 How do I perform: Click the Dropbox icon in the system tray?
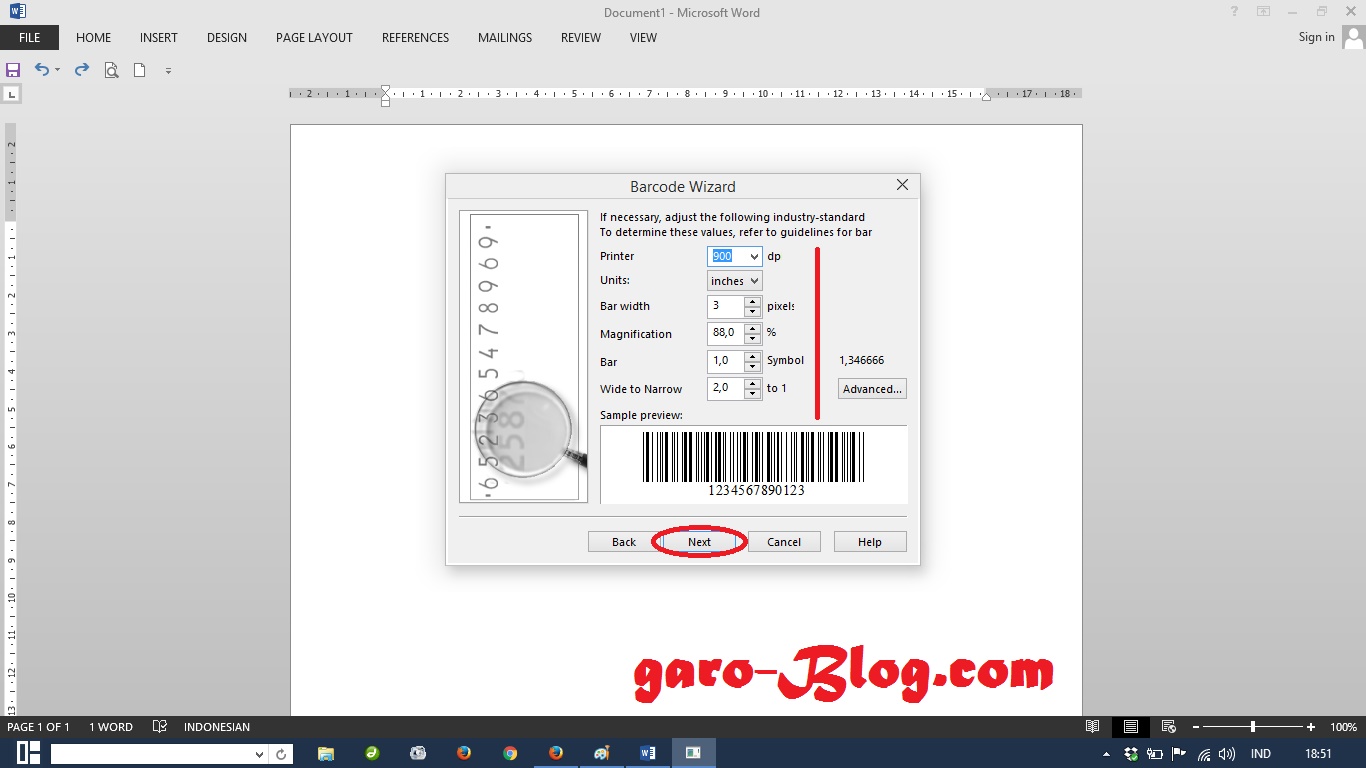tap(1130, 753)
